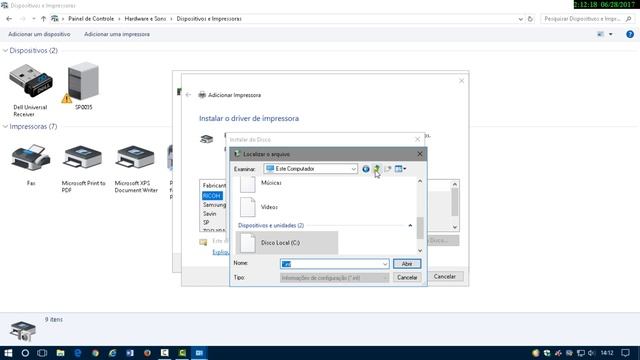Open Internet Explorer from the taskbar
This screenshot has height=360, width=640.
[112, 353]
